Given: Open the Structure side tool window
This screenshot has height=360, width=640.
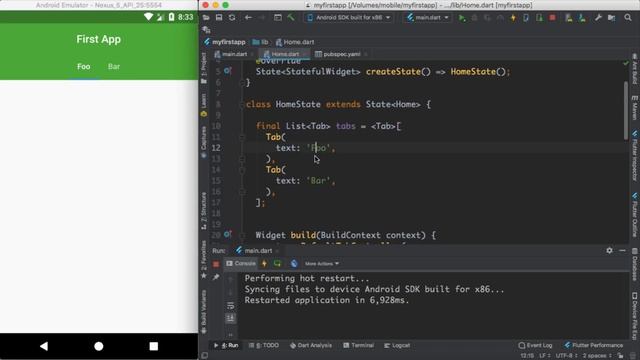Looking at the screenshot, I should (x=204, y=211).
